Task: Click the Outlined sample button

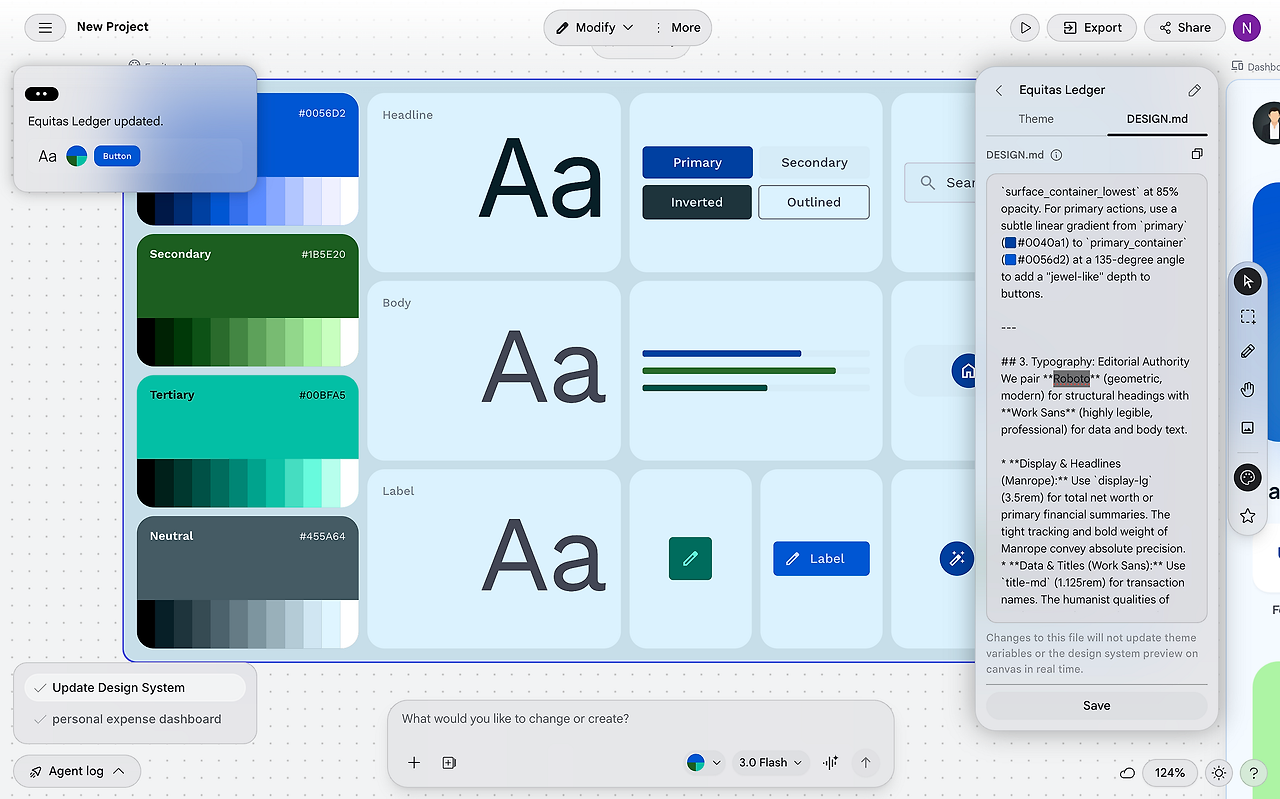Action: pos(814,202)
